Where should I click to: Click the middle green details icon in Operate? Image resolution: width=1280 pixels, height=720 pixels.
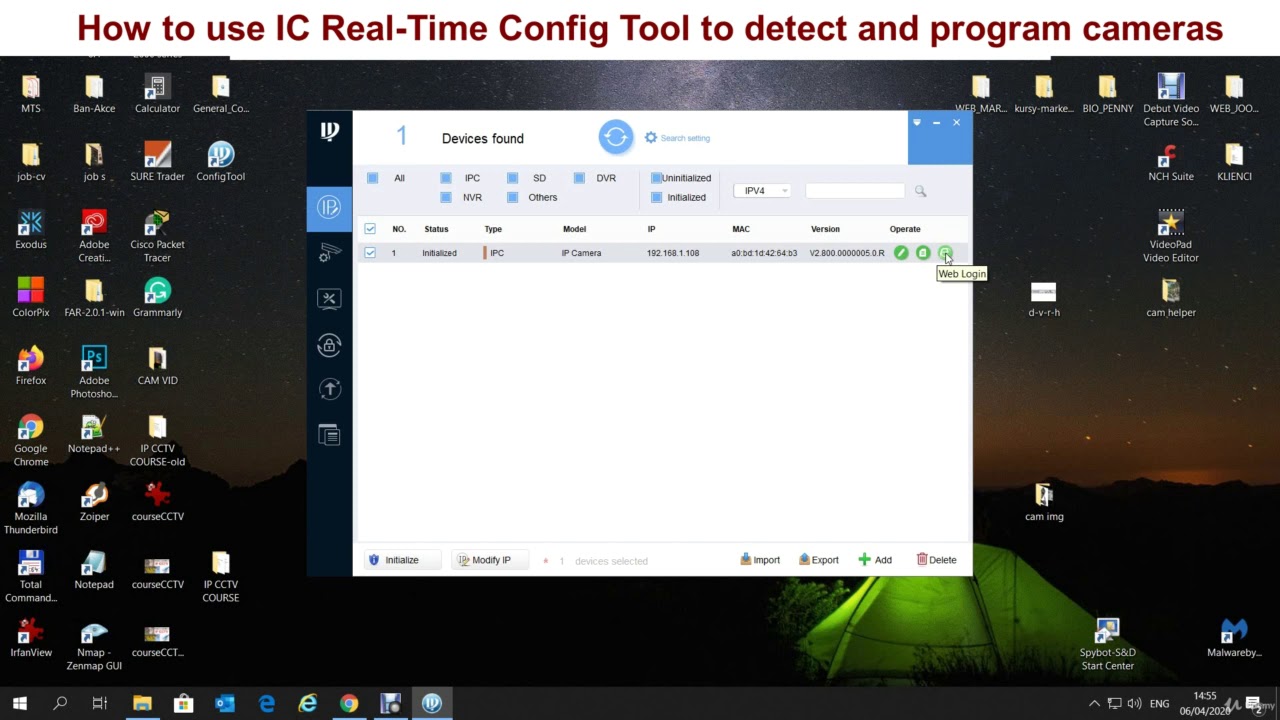pyautogui.click(x=923, y=253)
